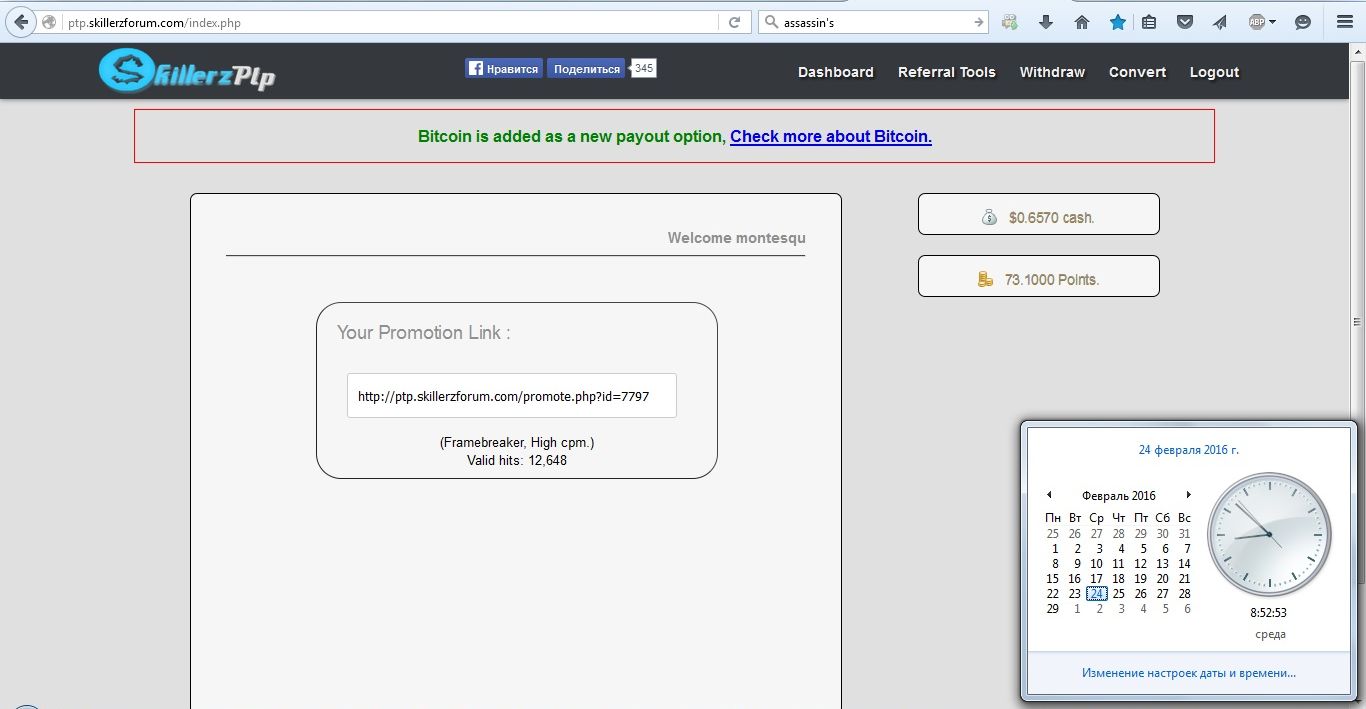
Task: Click the Valid hits: 12,648 text
Action: (x=517, y=460)
